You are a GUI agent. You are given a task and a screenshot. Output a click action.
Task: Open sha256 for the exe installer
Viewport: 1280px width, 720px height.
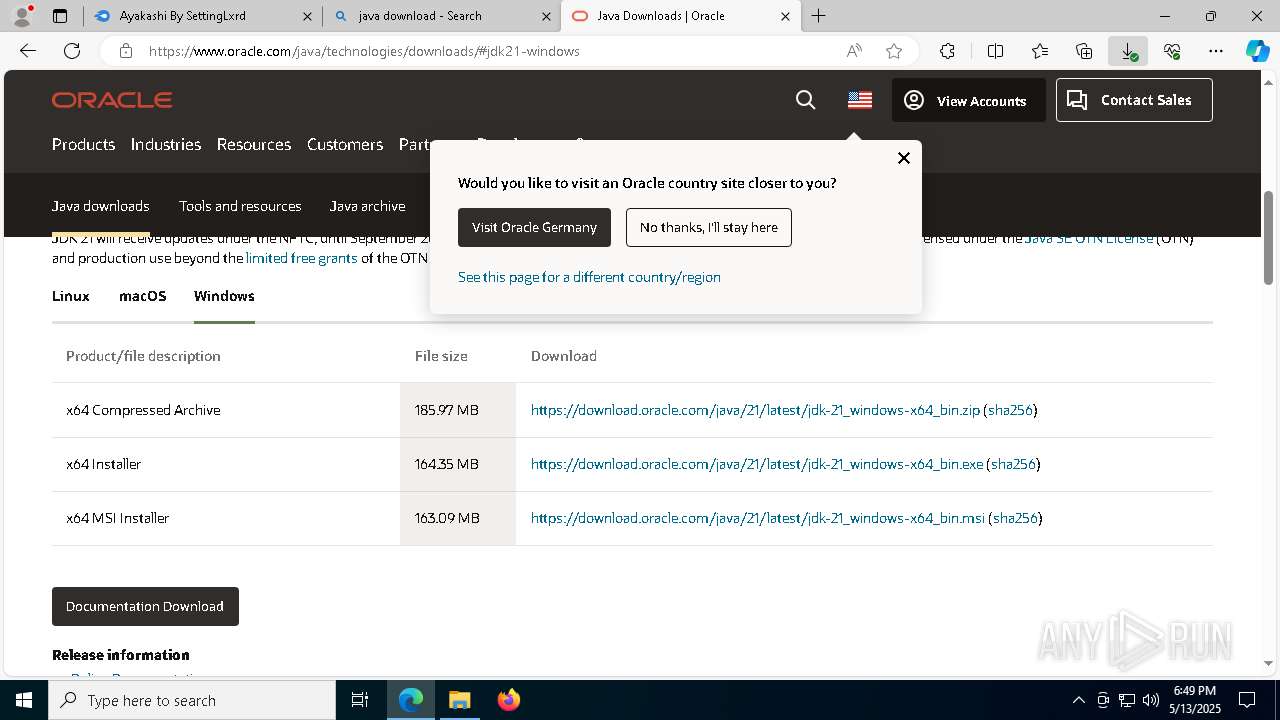point(1013,464)
